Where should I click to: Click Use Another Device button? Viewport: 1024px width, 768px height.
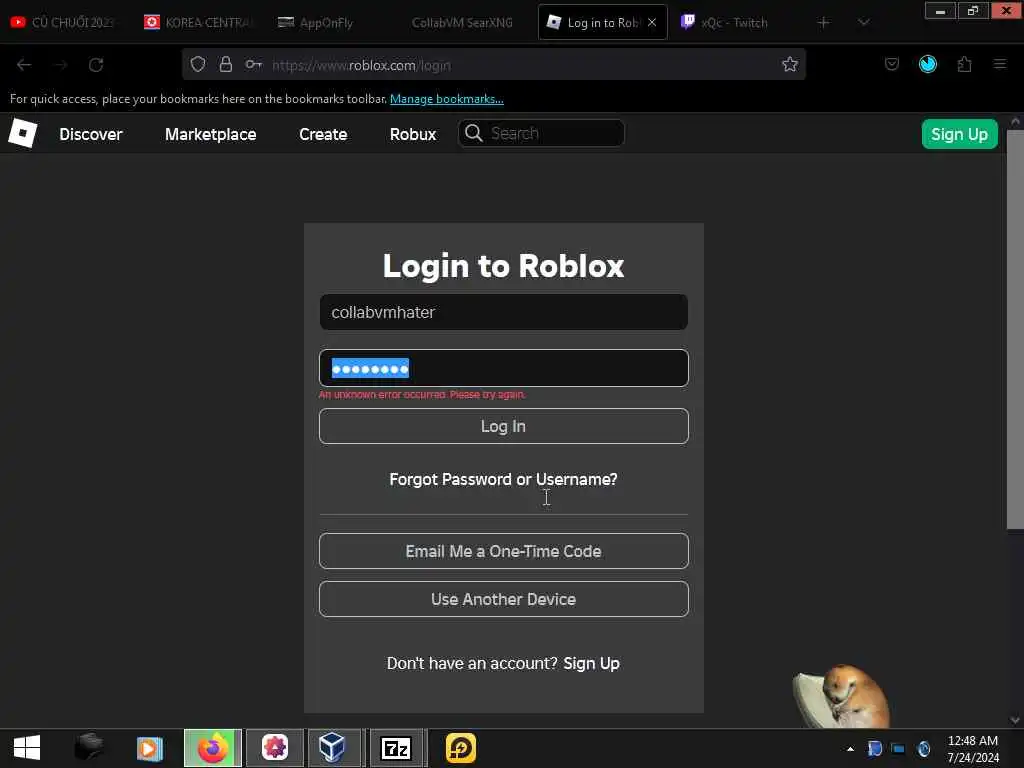click(504, 600)
